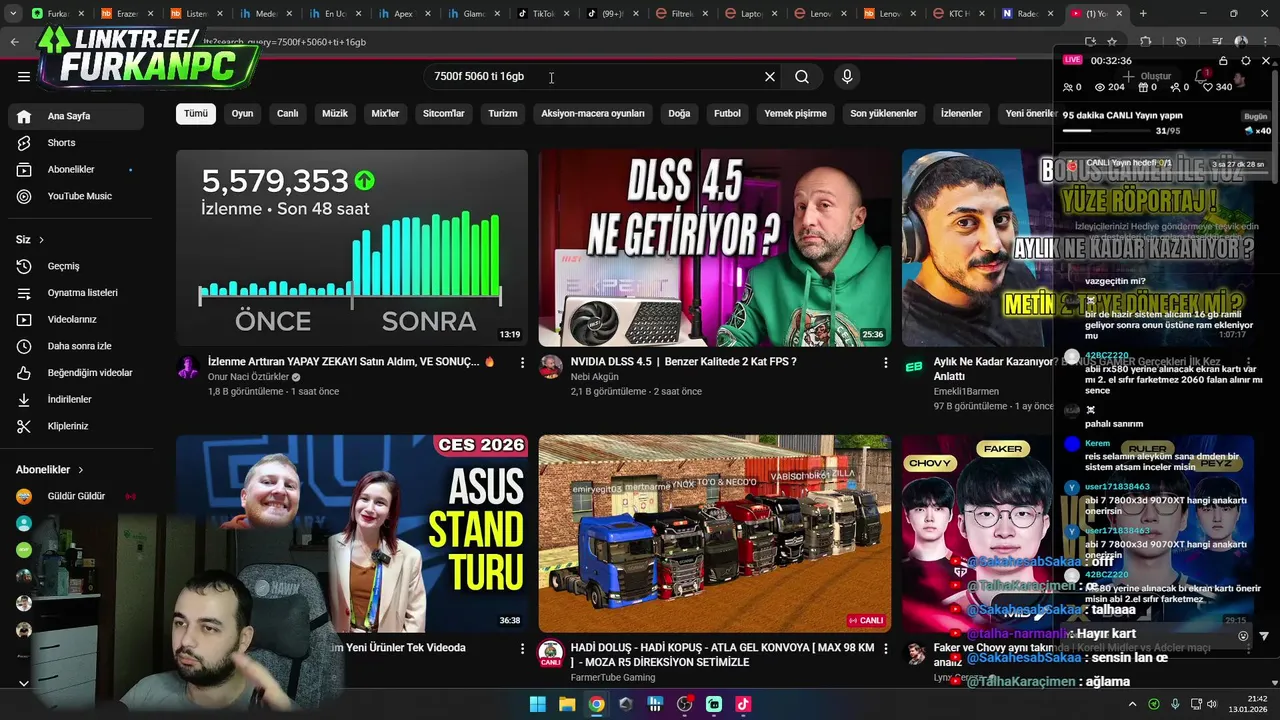Click the Oluştur create button

point(1146,77)
